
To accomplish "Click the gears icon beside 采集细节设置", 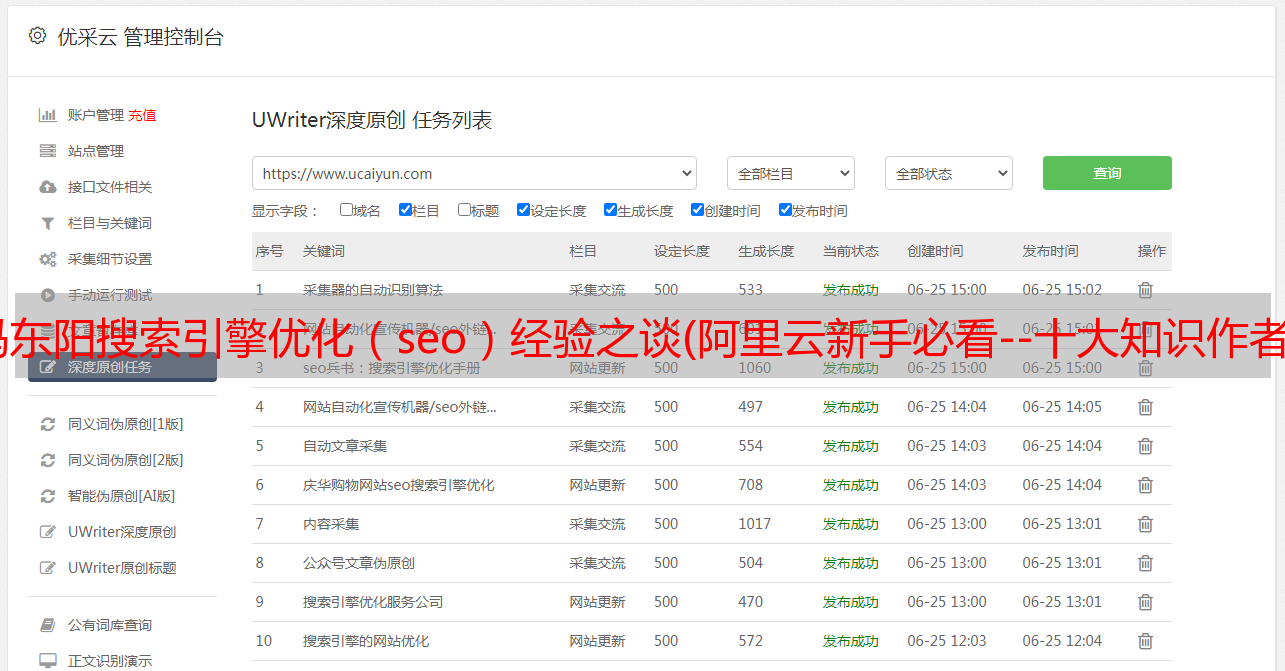I will 47,259.
